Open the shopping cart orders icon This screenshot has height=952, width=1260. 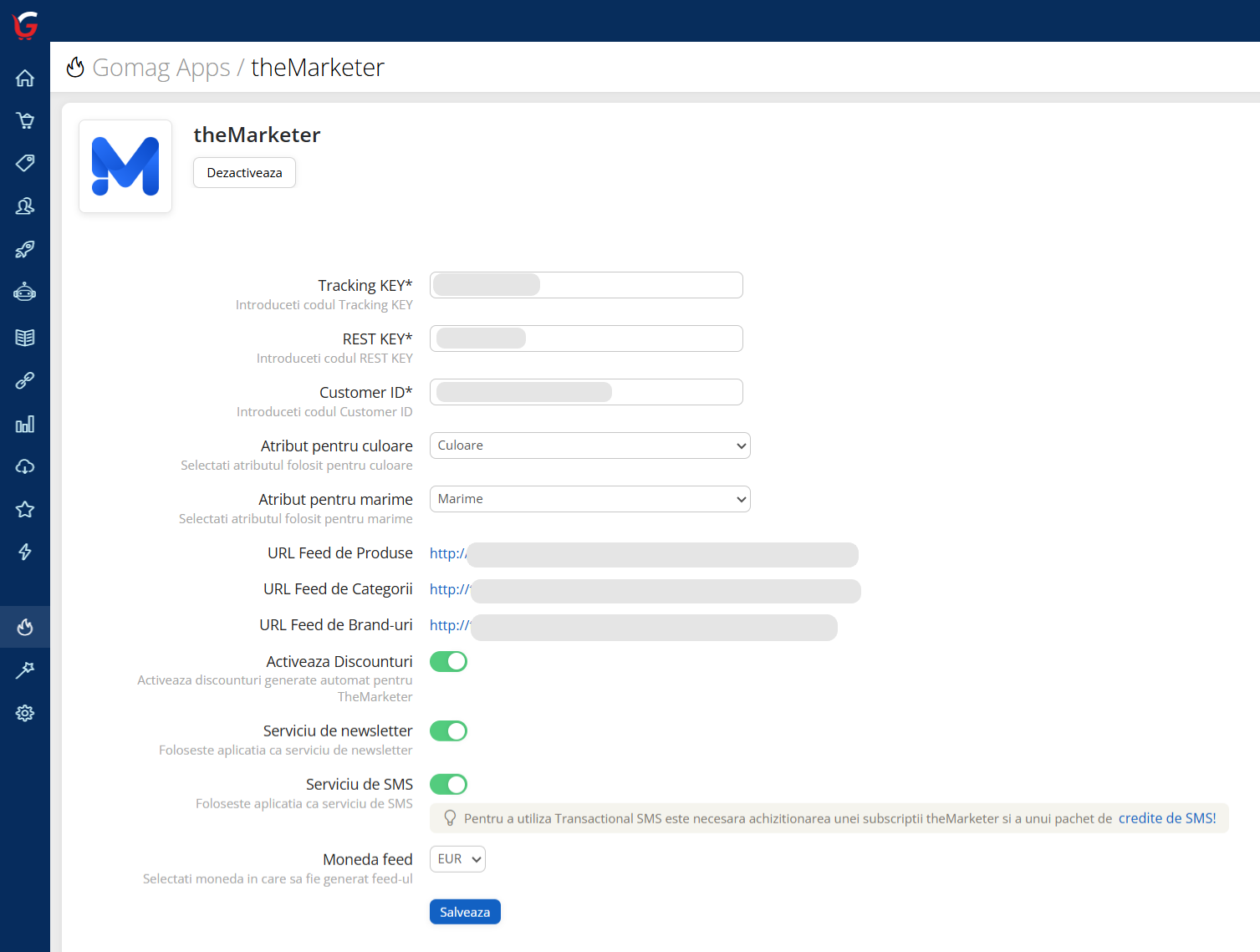click(25, 120)
